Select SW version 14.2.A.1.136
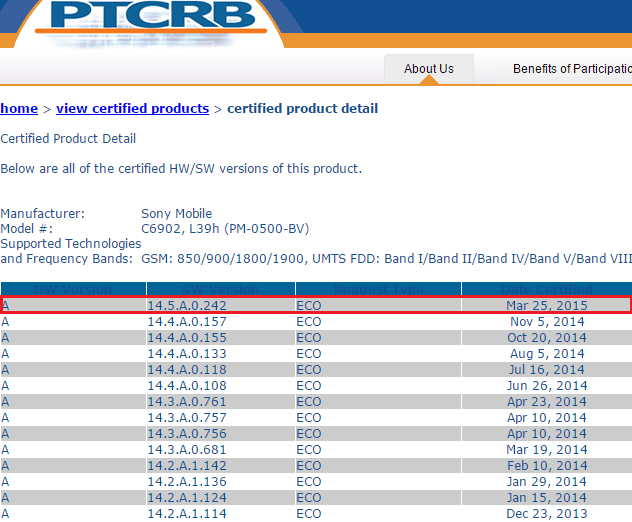Viewport: 632px width, 522px height. [187, 481]
